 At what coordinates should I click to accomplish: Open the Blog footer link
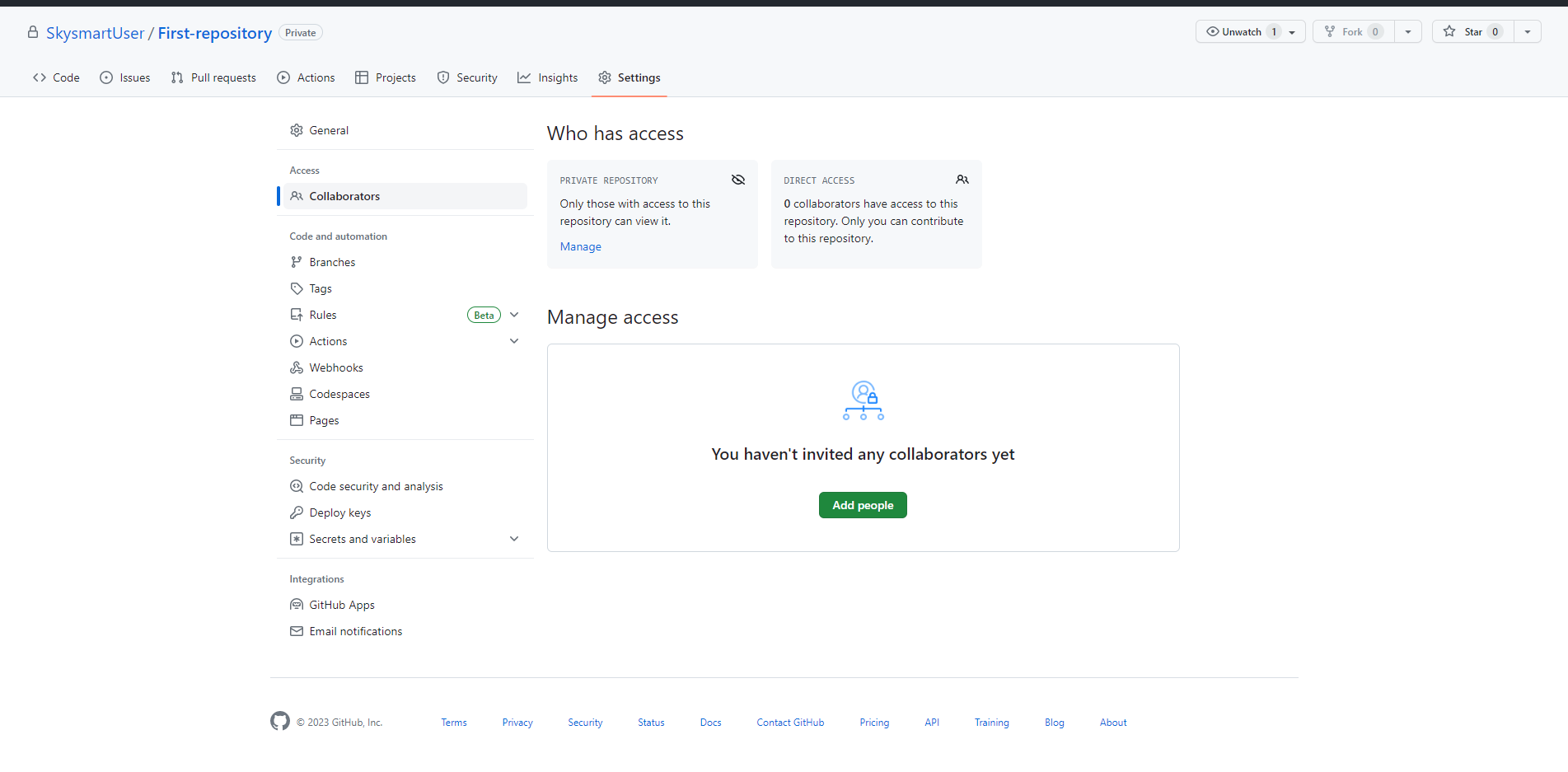pyautogui.click(x=1055, y=723)
